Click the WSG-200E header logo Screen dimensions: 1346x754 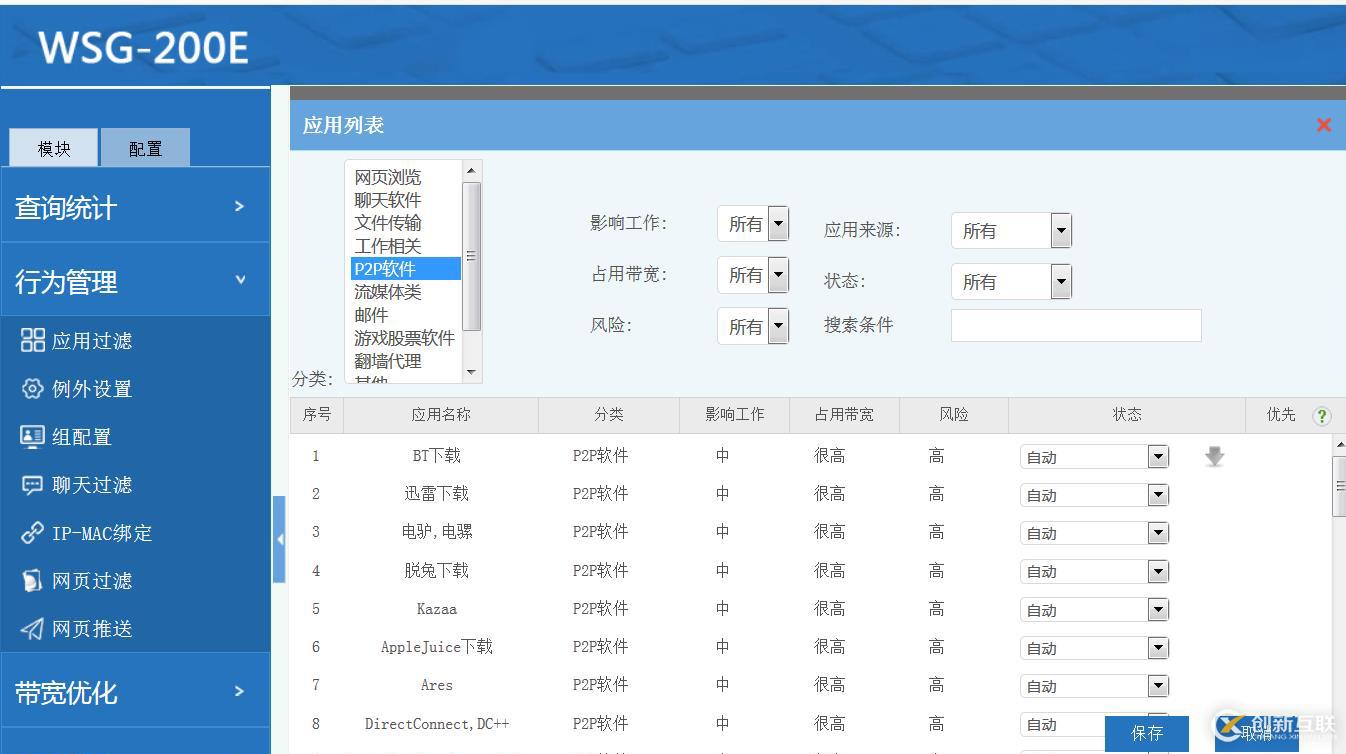coord(143,47)
